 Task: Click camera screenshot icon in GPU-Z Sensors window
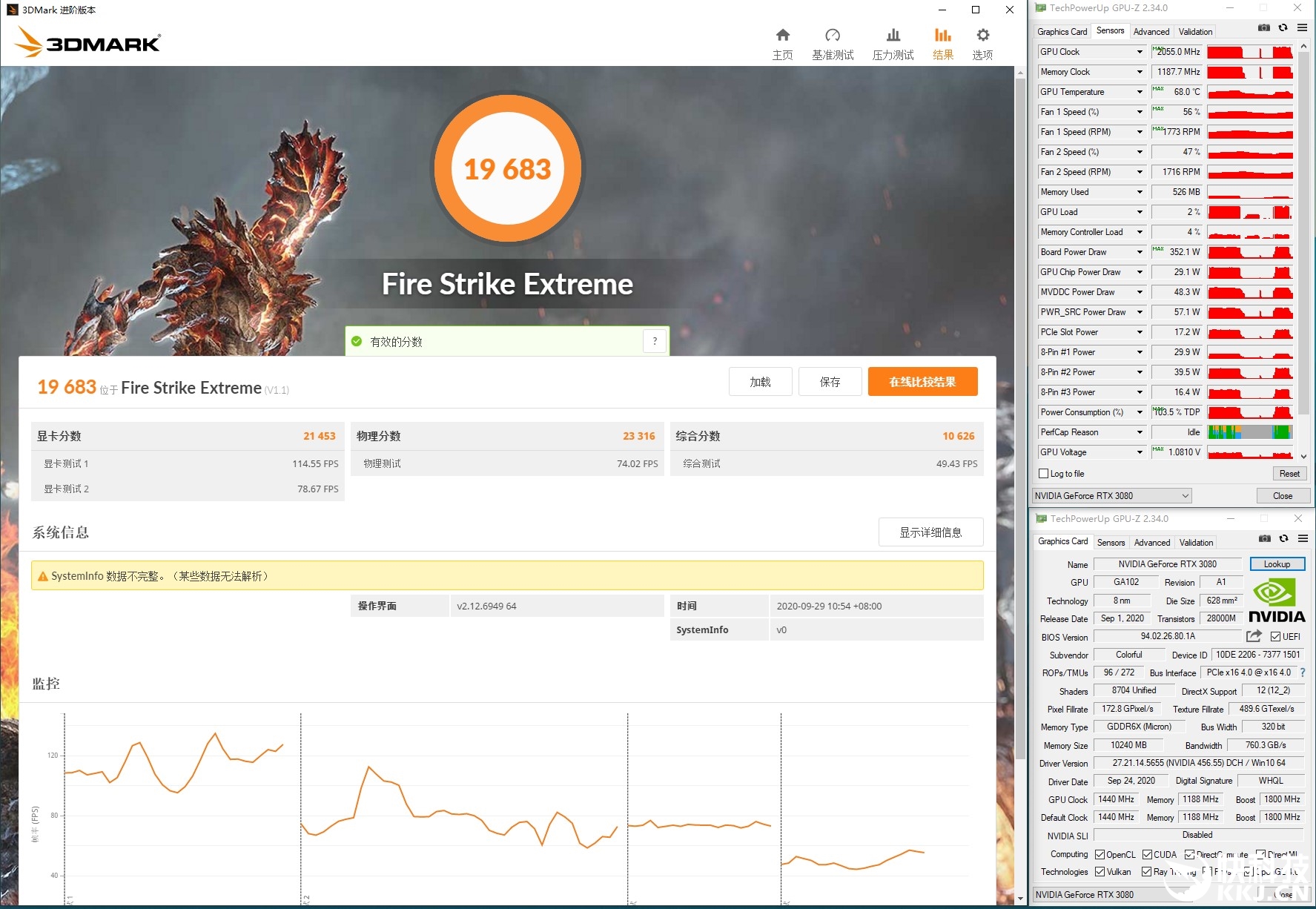point(1264,28)
